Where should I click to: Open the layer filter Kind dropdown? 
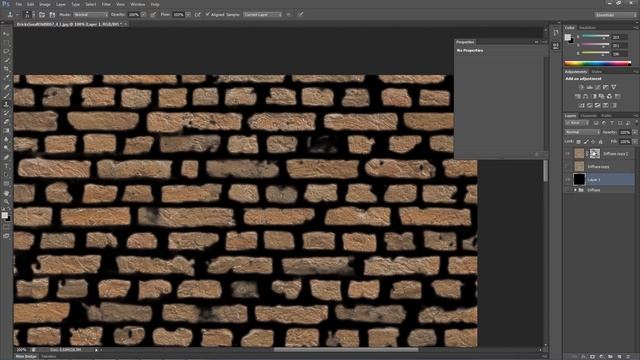click(x=577, y=123)
